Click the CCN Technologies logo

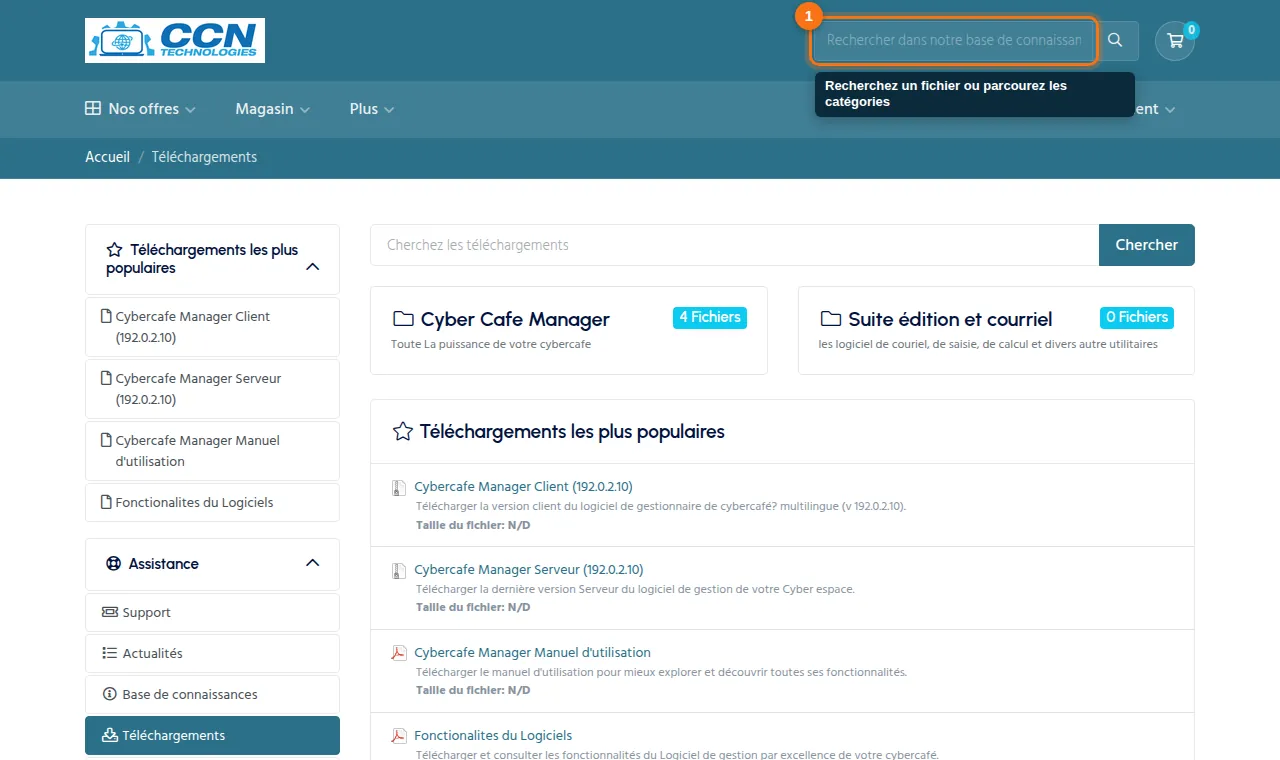pos(175,41)
